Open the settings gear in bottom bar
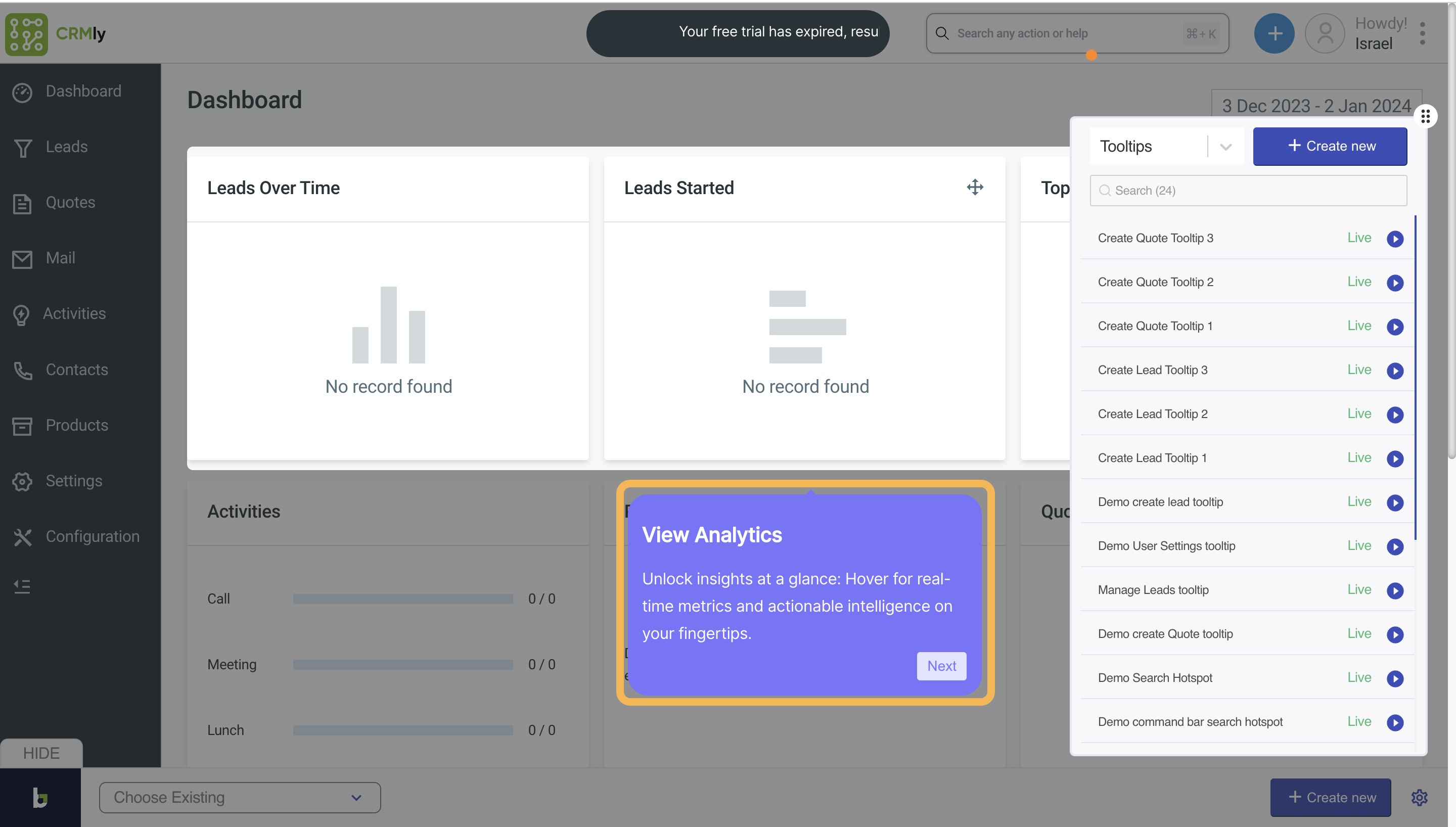 click(x=1419, y=798)
